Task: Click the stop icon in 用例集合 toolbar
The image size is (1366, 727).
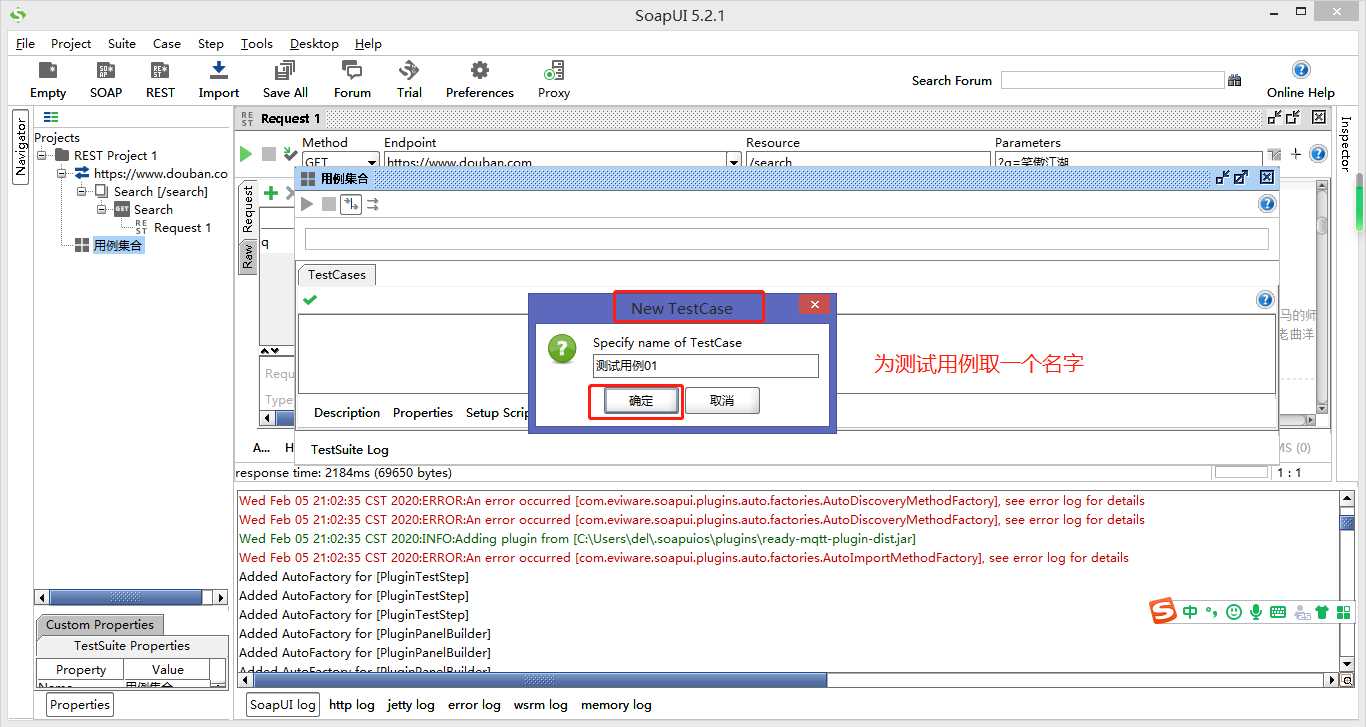Action: (329, 204)
